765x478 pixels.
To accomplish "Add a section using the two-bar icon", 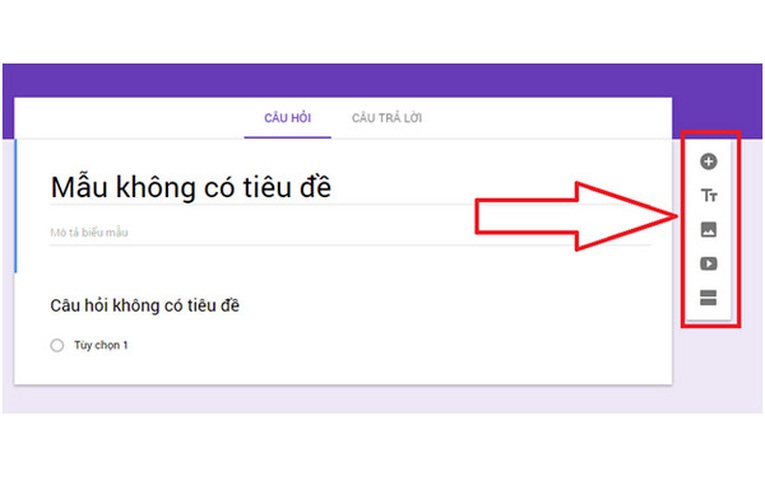I will click(708, 298).
